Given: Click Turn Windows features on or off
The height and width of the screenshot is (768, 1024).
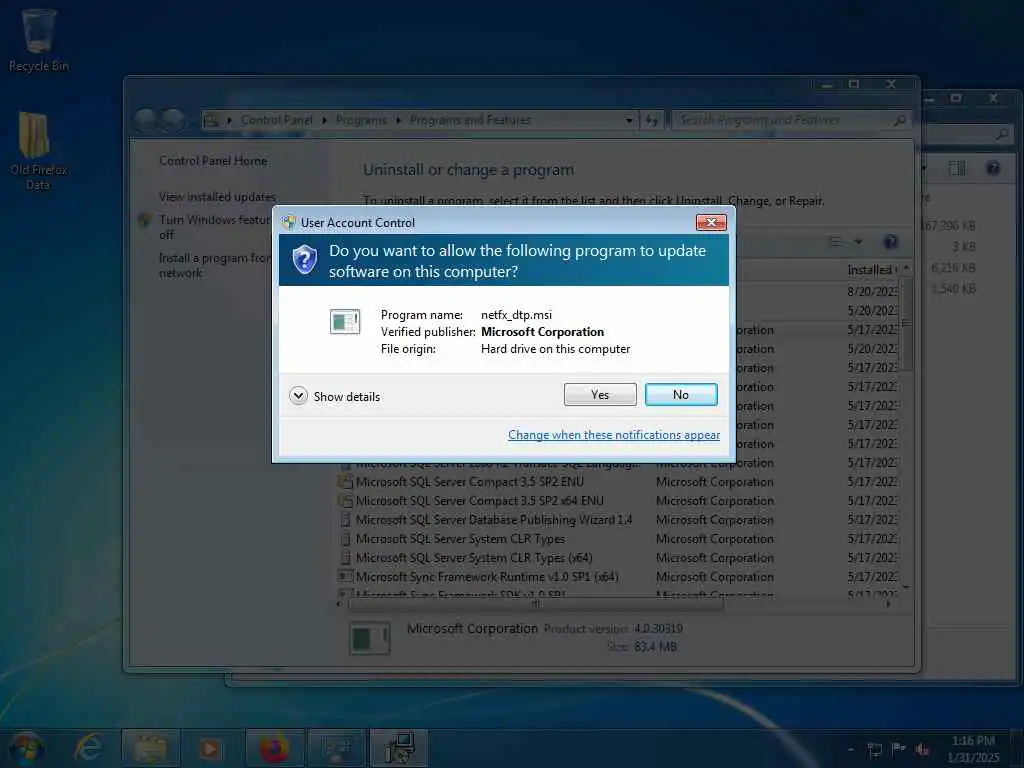Looking at the screenshot, I should pyautogui.click(x=214, y=227).
